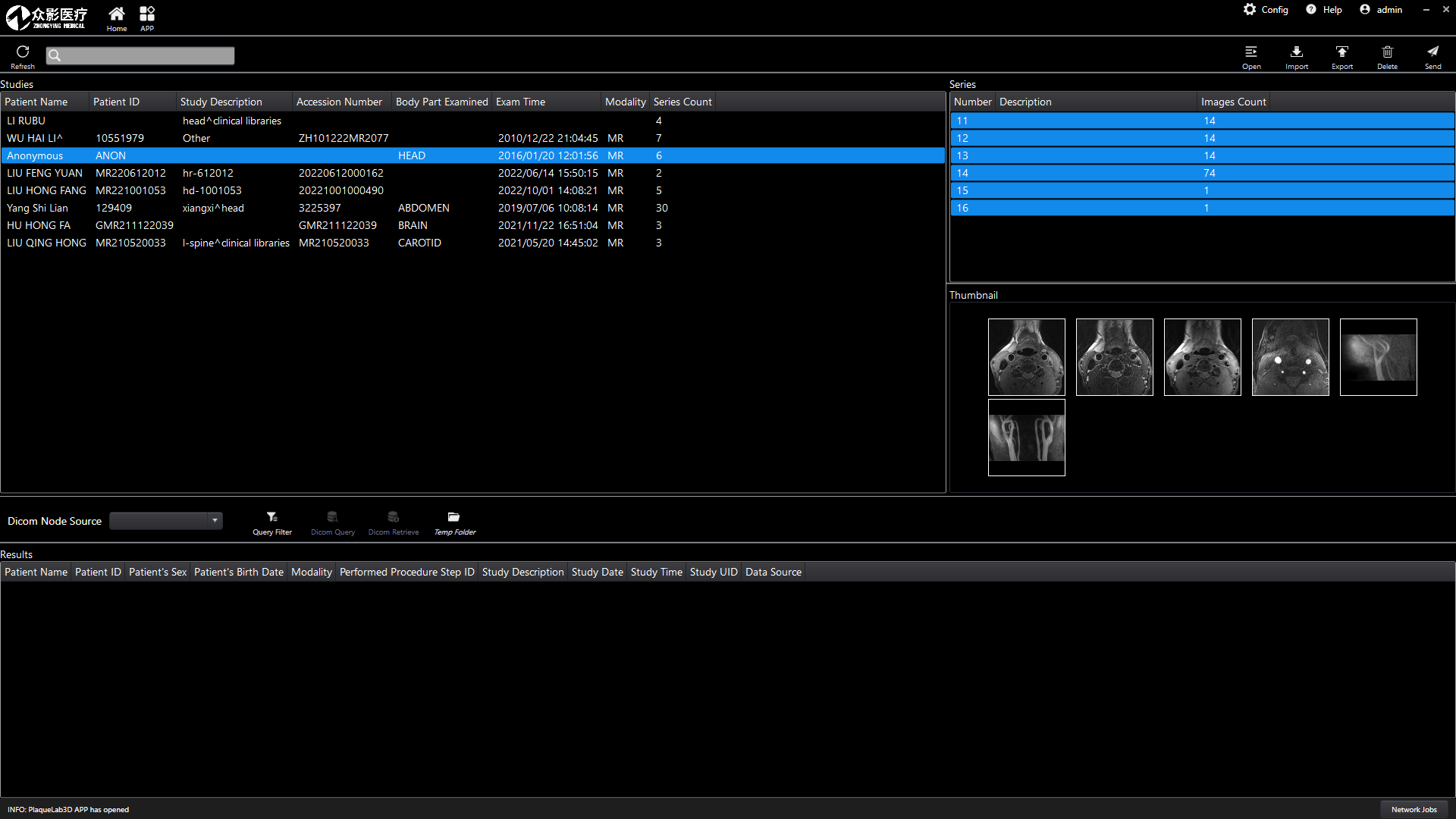Sort results by Study Date column
This screenshot has width=1456, height=819.
598,572
